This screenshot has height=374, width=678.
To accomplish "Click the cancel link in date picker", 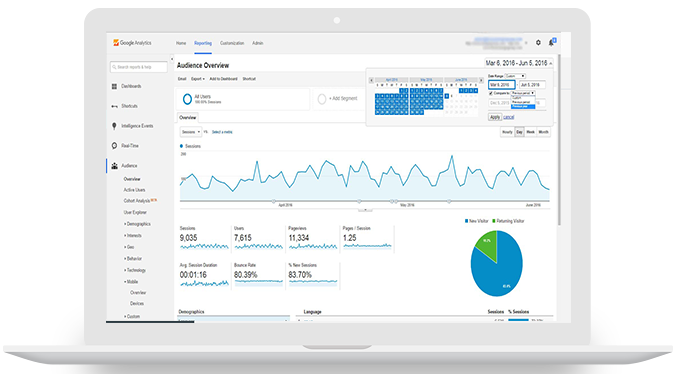I will (508, 117).
